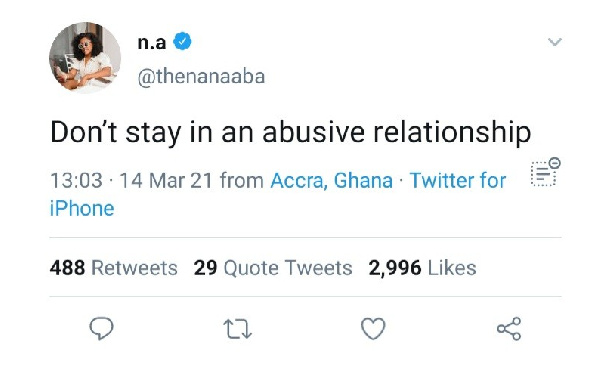This screenshot has height=380, width=600.
Task: Like the tweet with heart icon
Action: pos(373,329)
